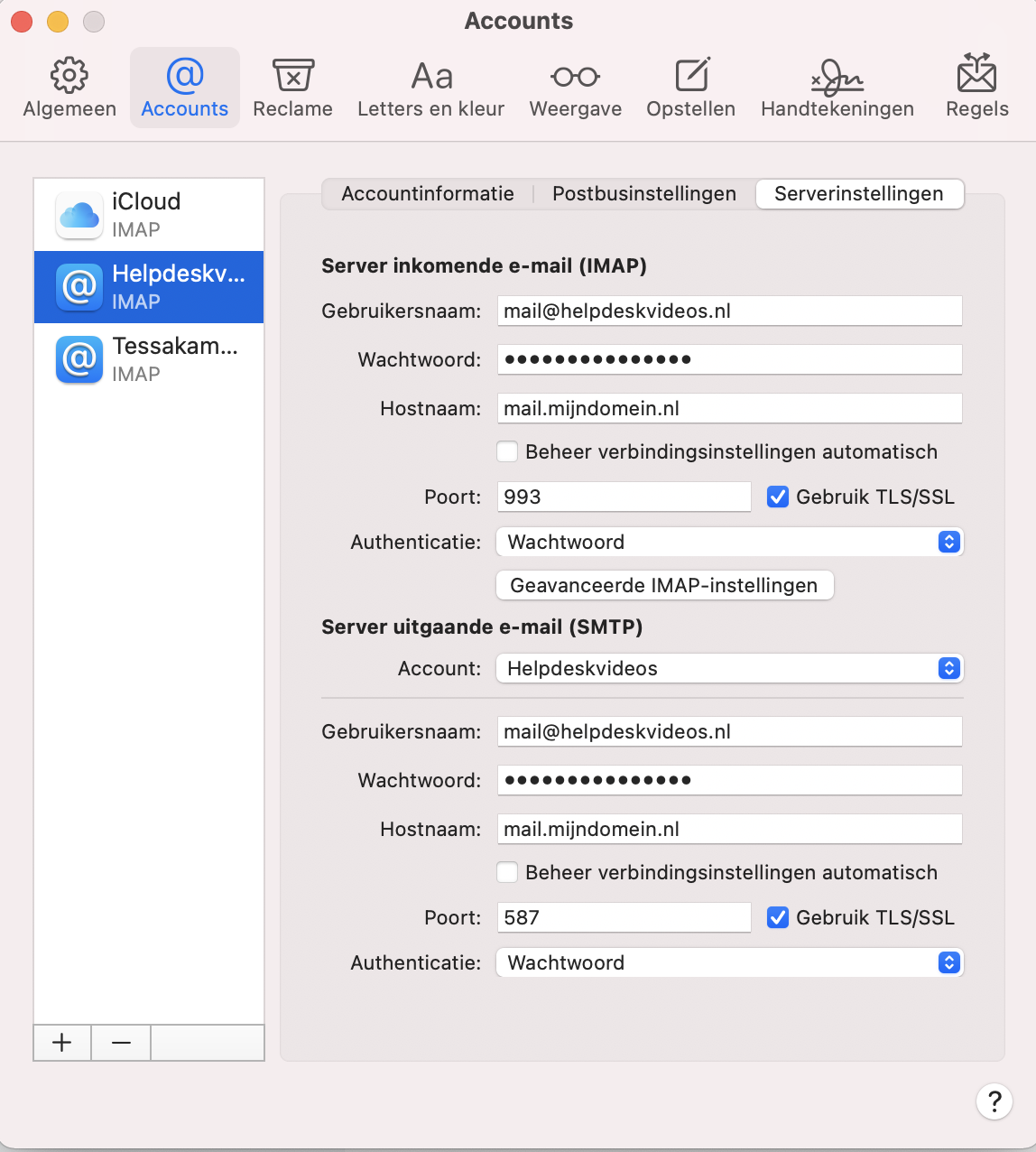This screenshot has height=1152, width=1036.
Task: Select the Reclame junk mail icon
Action: point(292,88)
